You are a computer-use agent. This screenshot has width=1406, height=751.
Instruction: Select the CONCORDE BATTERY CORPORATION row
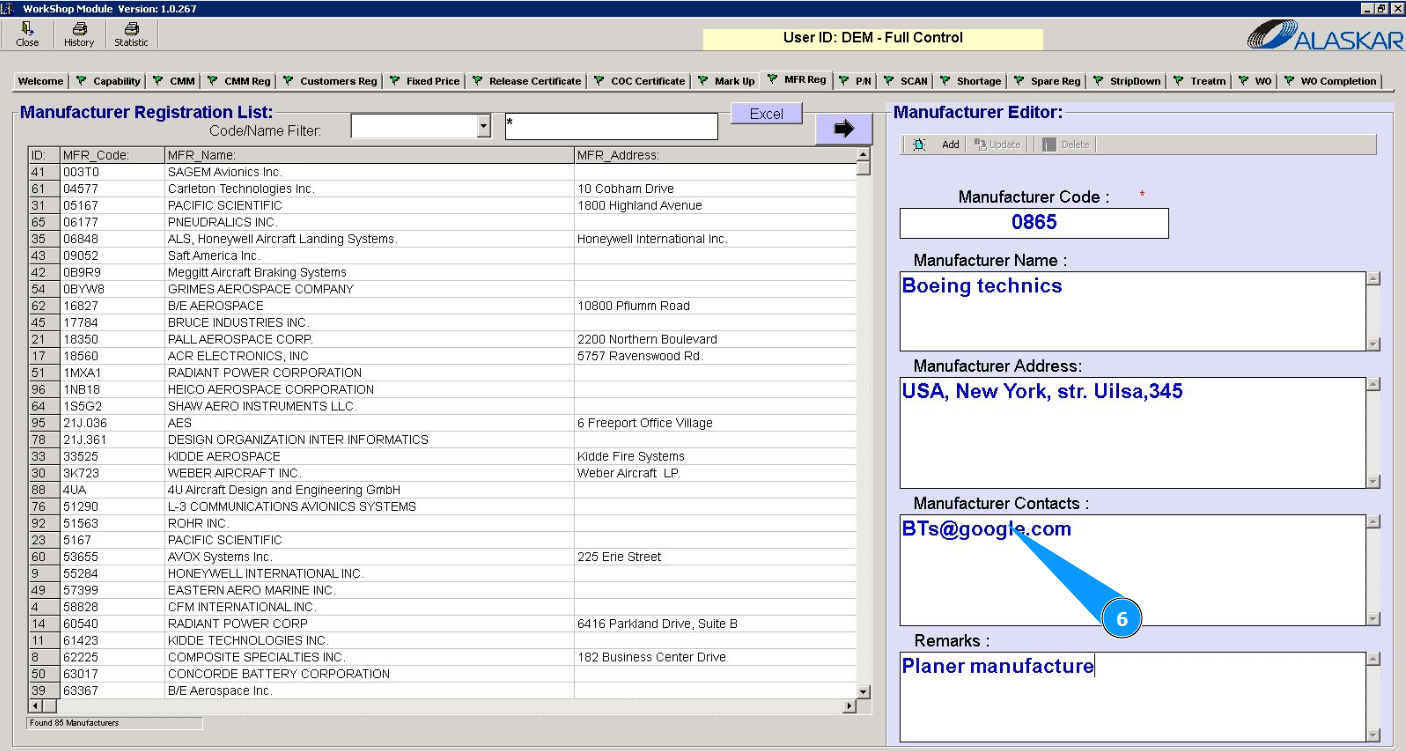coord(442,674)
